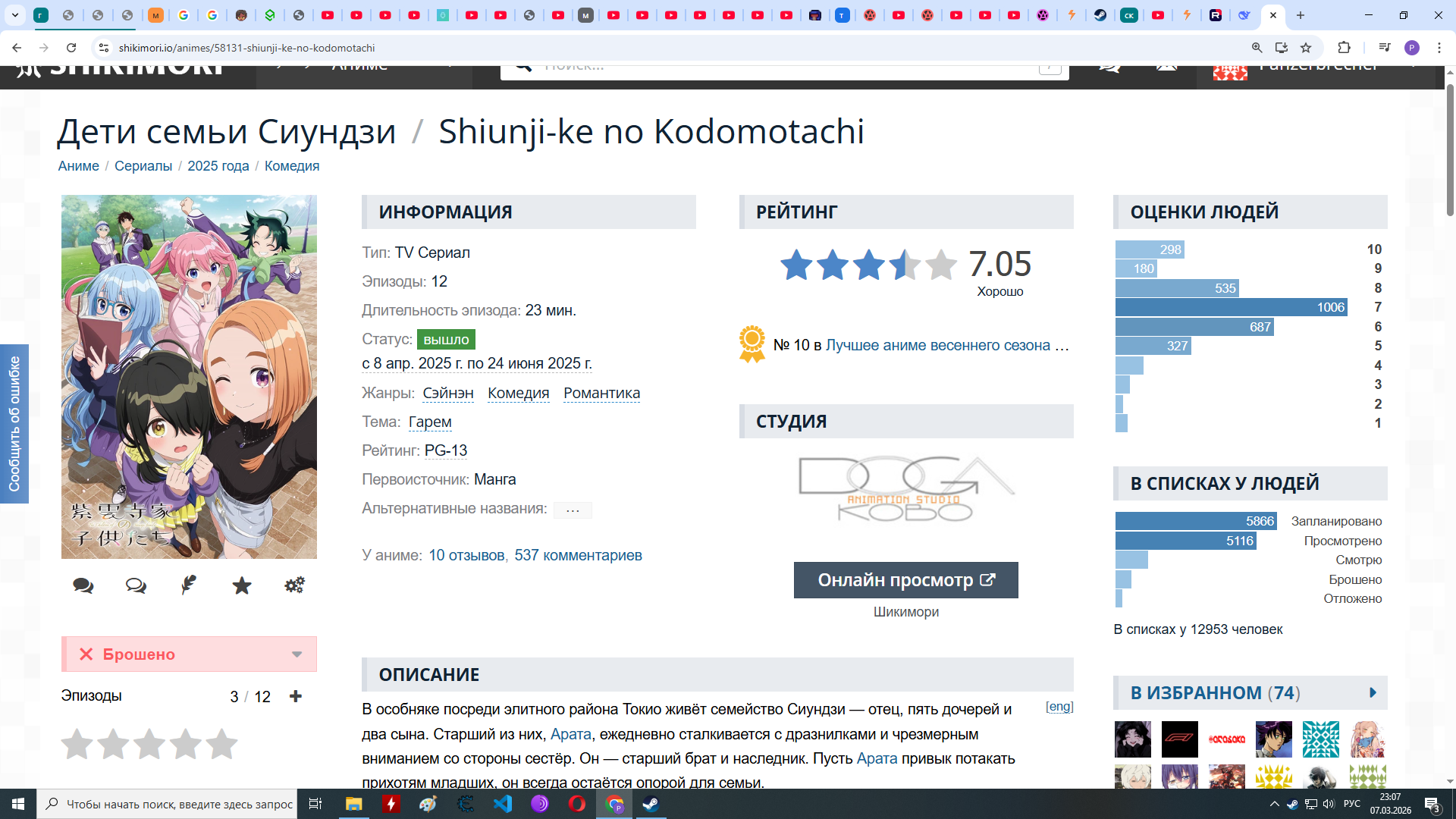1456x819 pixels.
Task: Click the gears edit icon under the poster
Action: (294, 585)
